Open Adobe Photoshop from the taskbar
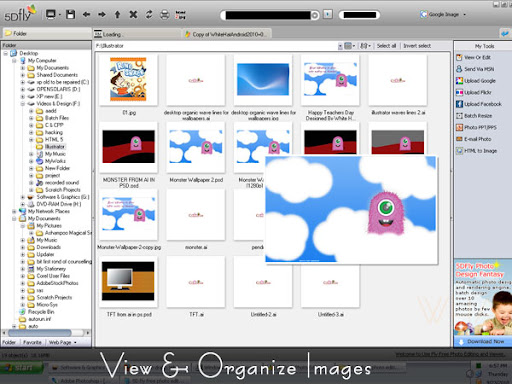 click(x=83, y=380)
